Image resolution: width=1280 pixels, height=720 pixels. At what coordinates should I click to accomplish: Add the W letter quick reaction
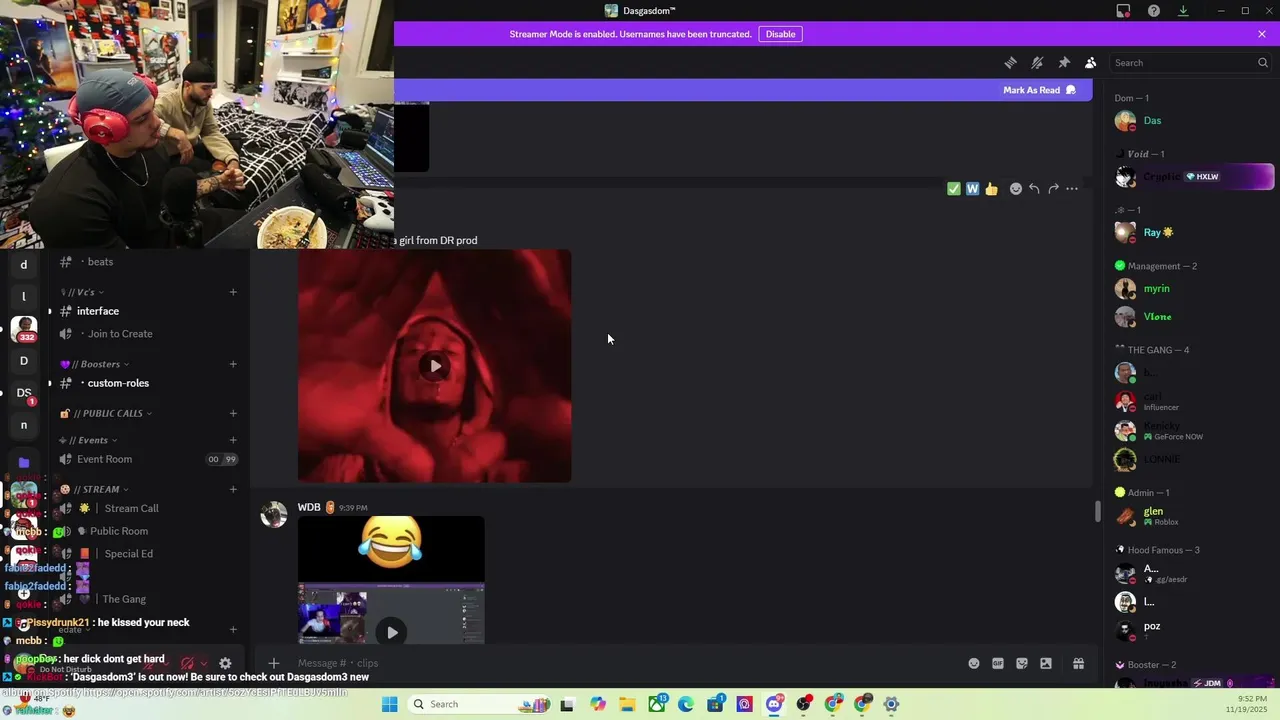pyautogui.click(x=972, y=188)
